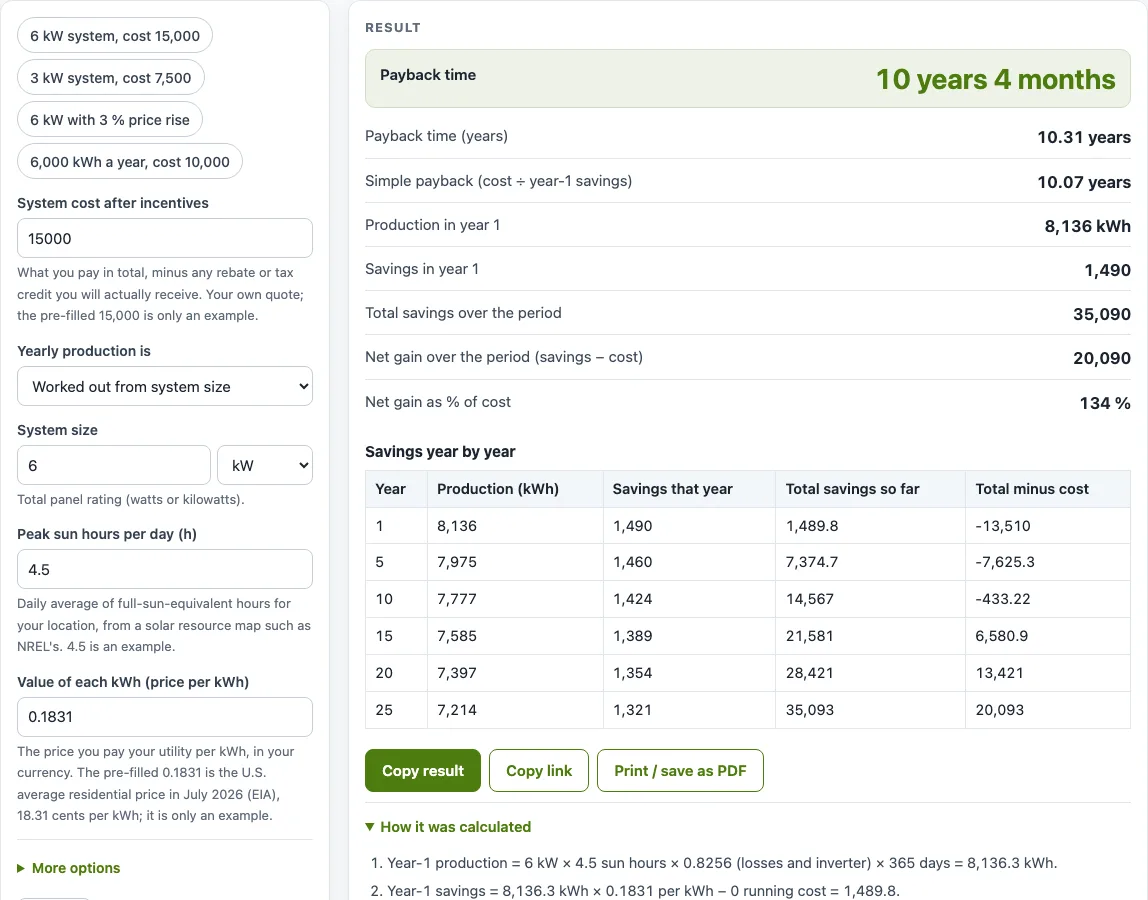
Task: Click the 'Payback time' label in the result banner
Action: point(428,75)
